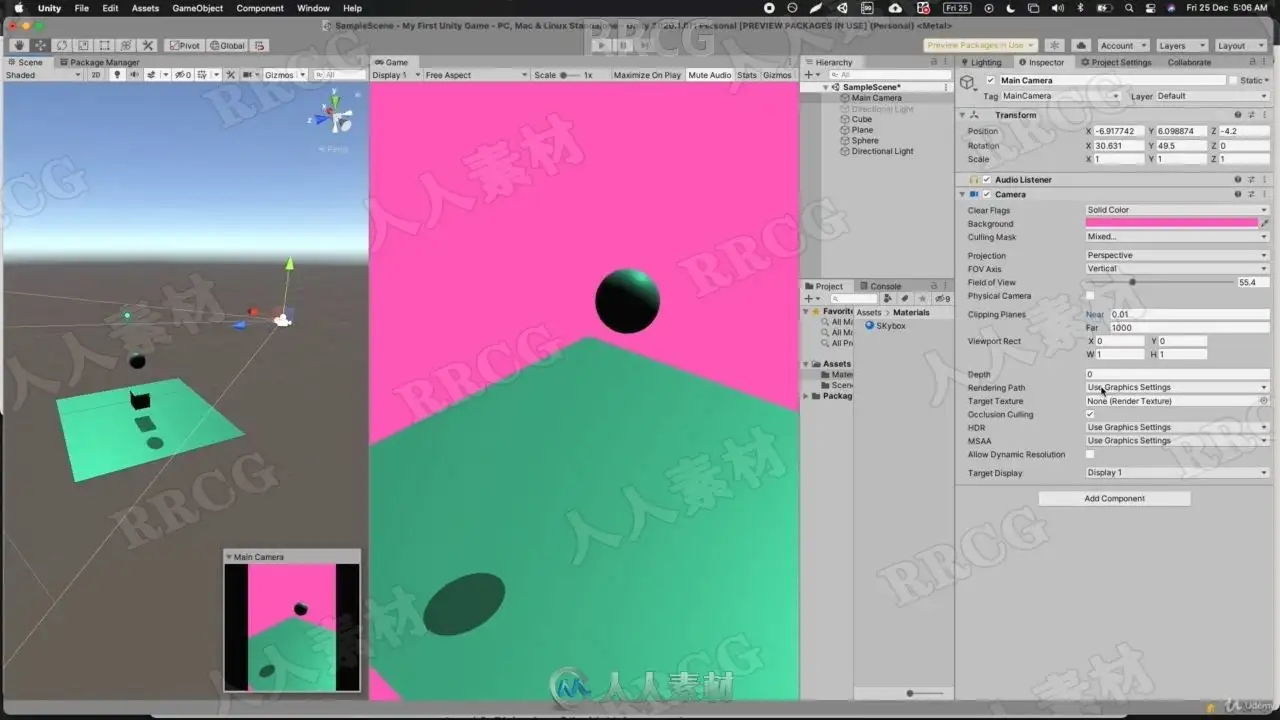Open MSAA dropdown
The height and width of the screenshot is (720, 1280).
pyautogui.click(x=1178, y=441)
